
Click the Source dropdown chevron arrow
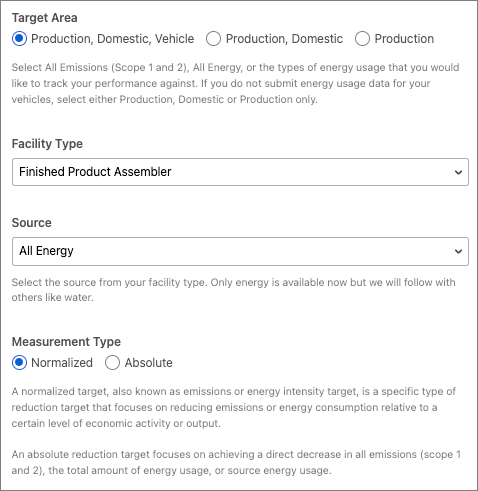pos(458,251)
